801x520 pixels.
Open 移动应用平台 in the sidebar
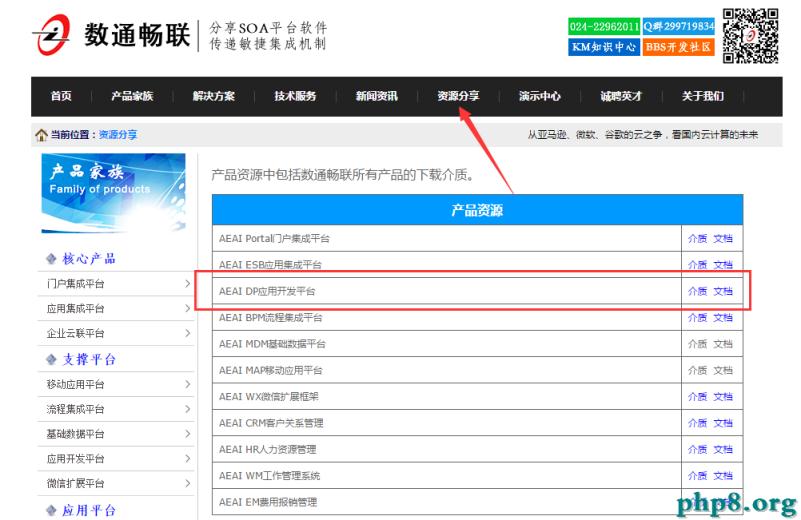pos(76,385)
